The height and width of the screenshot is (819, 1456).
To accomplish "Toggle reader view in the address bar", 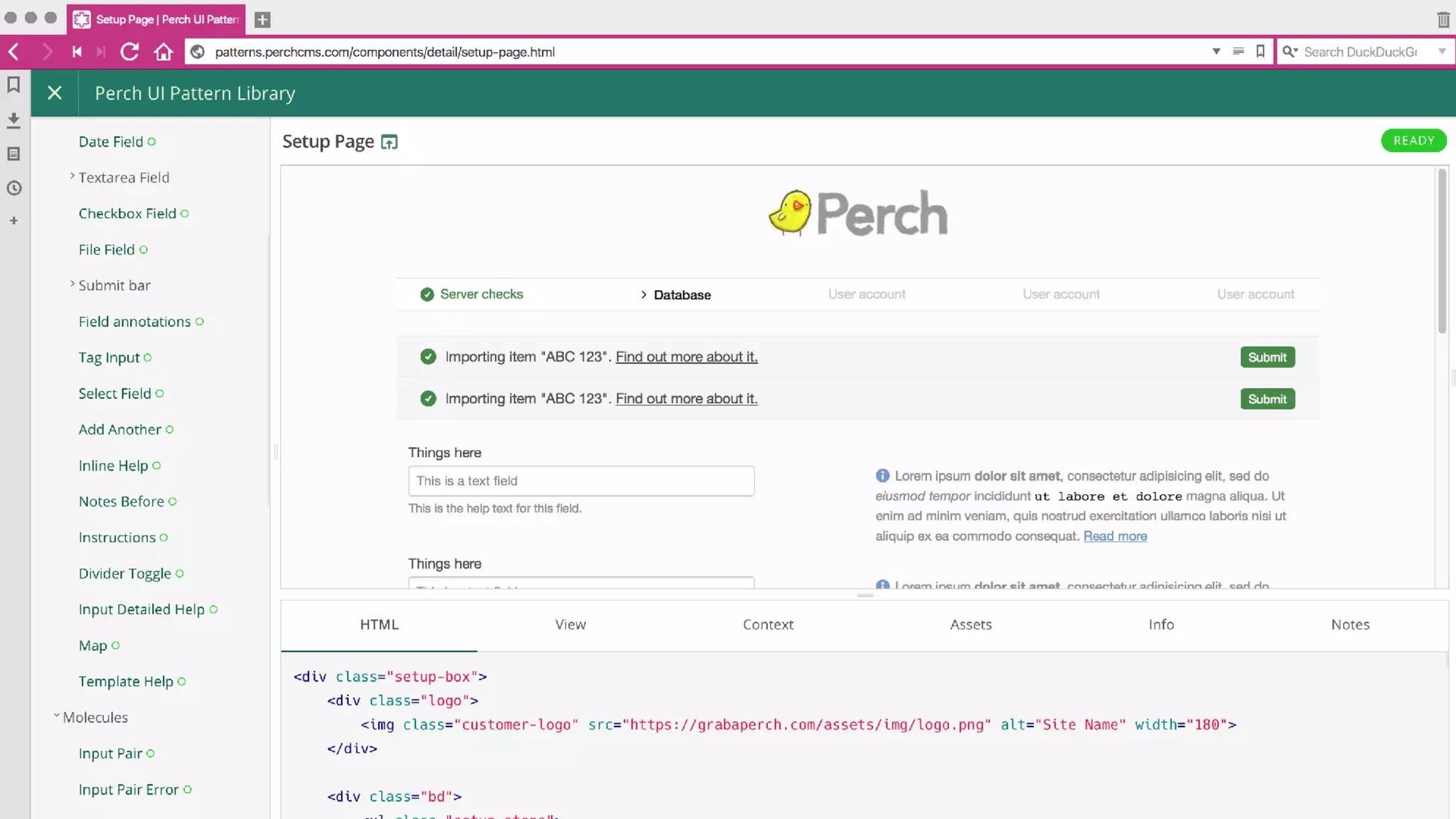I will pos(1238,52).
